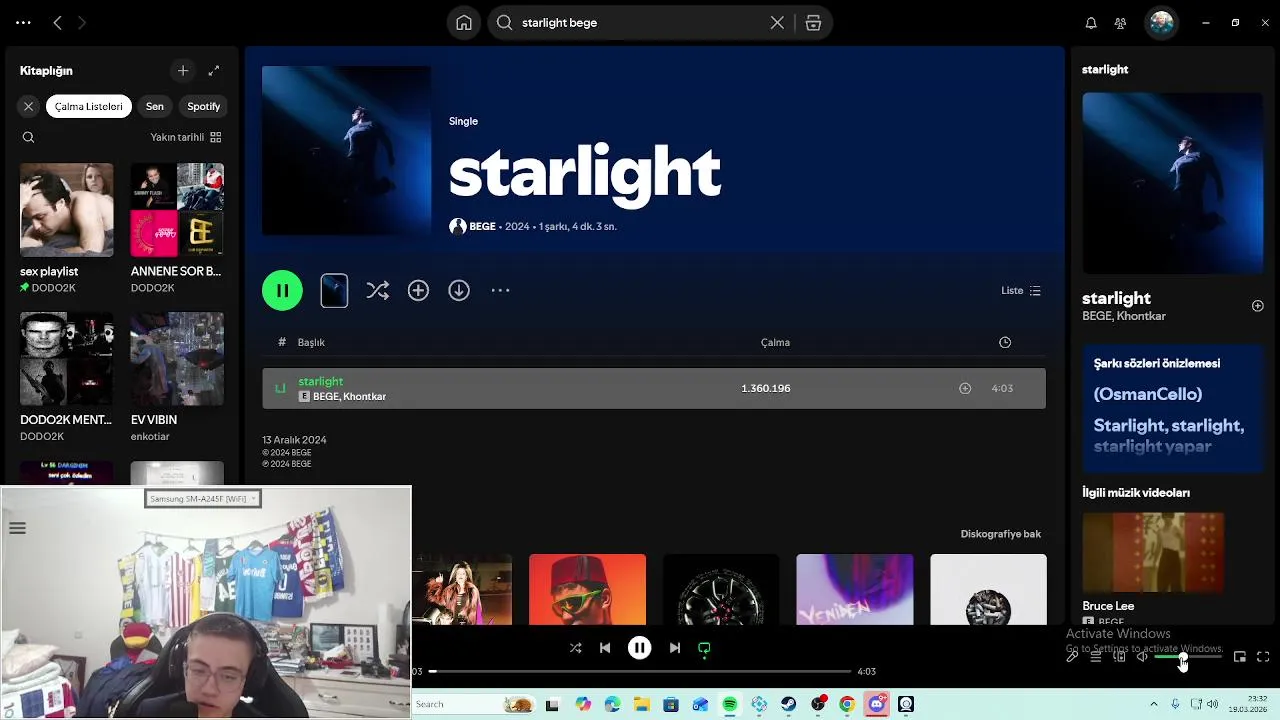Toggle lyrics microphone icon in player bar

pyautogui.click(x=1072, y=657)
